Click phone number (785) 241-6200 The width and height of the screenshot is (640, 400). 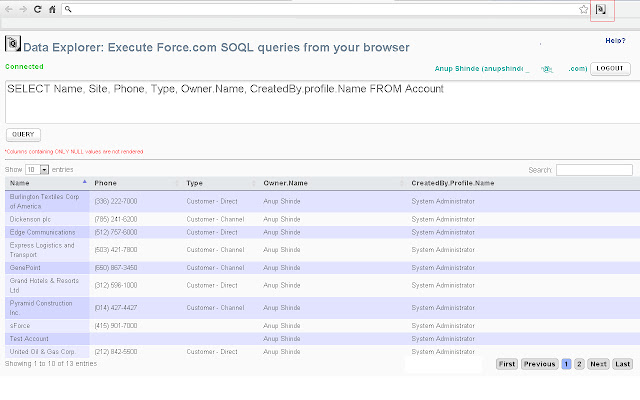point(116,219)
